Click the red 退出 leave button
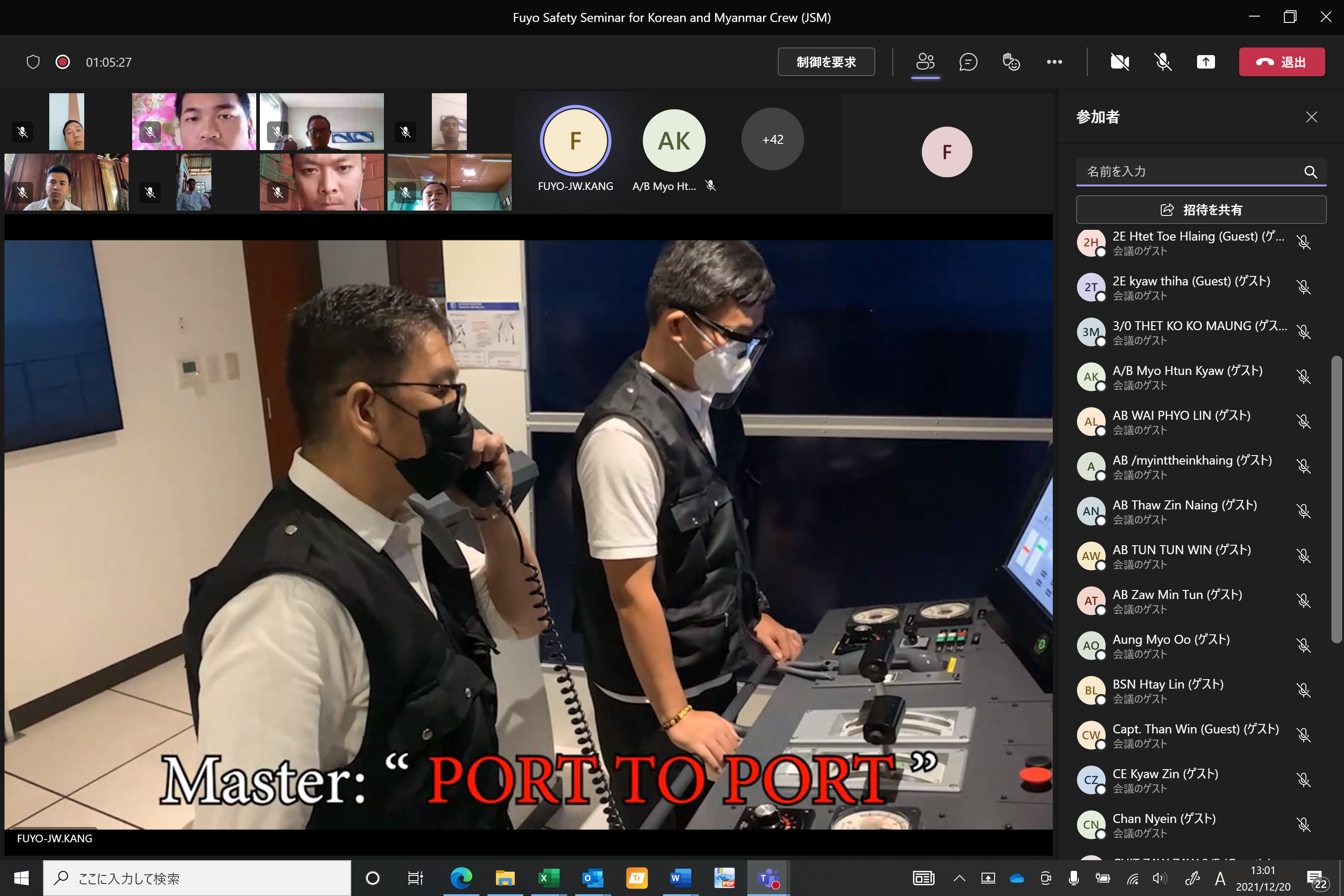The height and width of the screenshot is (896, 1344). [x=1282, y=62]
